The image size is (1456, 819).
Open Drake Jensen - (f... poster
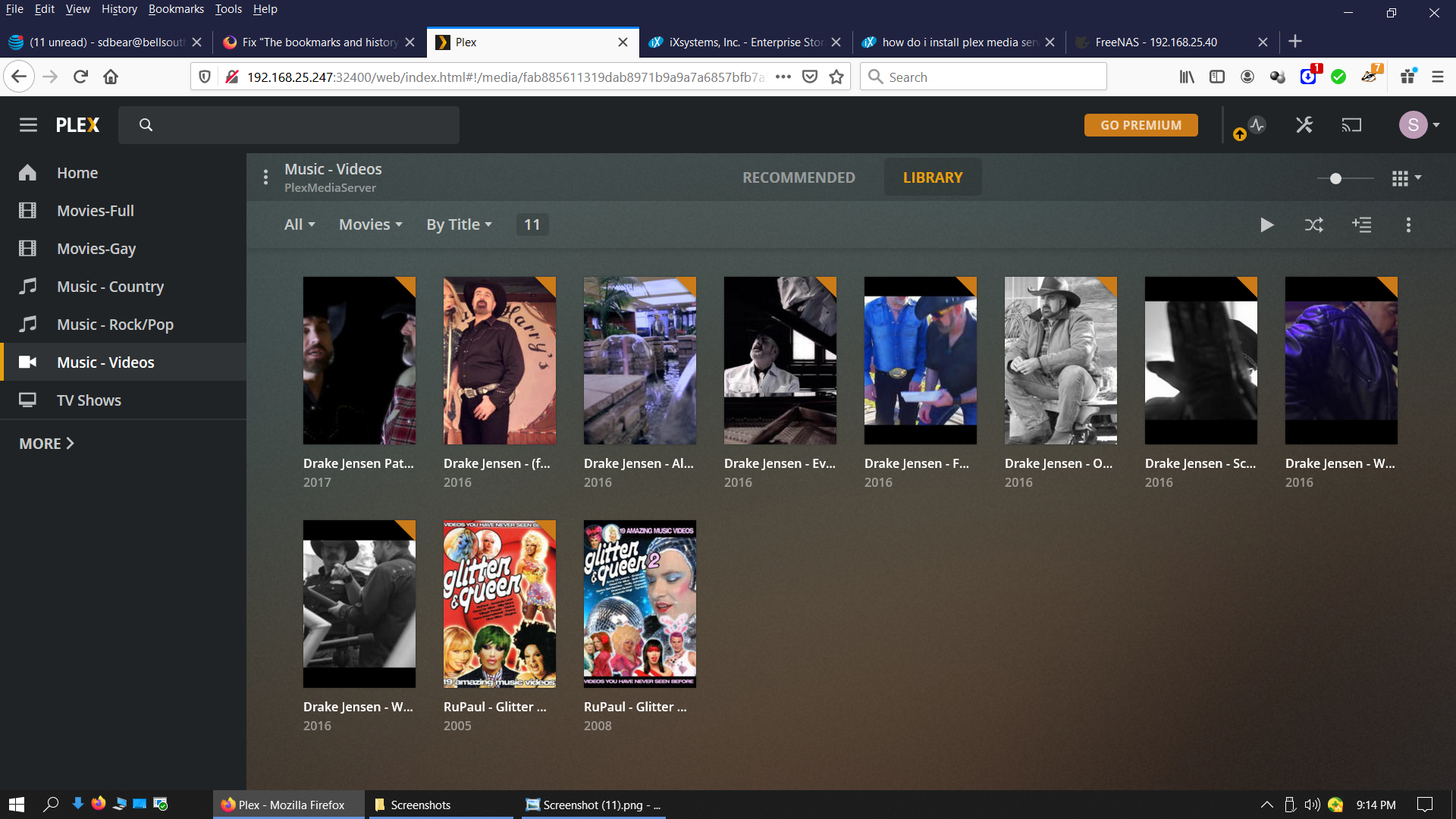click(x=500, y=360)
